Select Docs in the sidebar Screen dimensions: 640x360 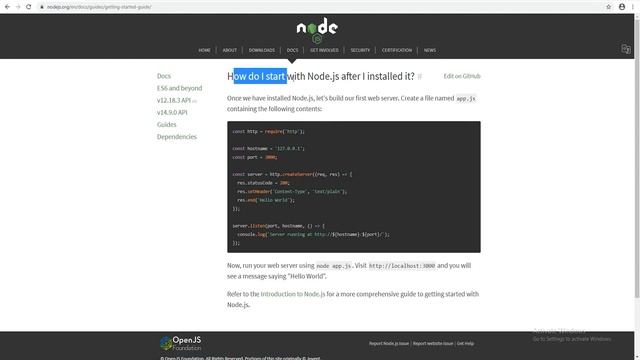[x=164, y=76]
